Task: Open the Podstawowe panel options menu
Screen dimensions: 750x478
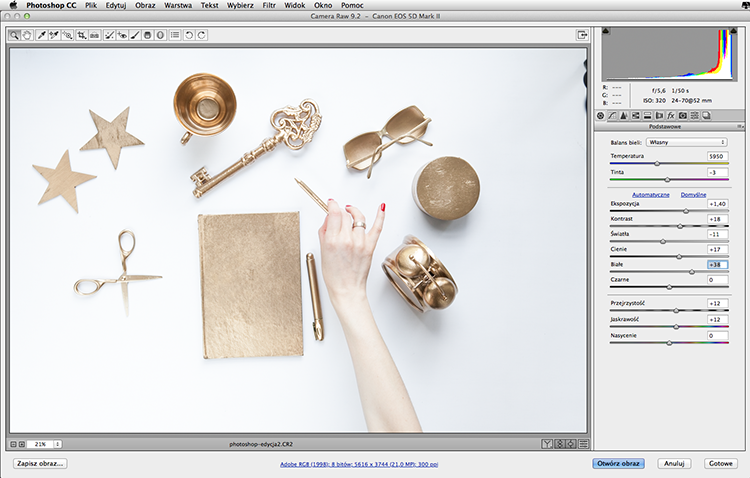Action: click(740, 127)
